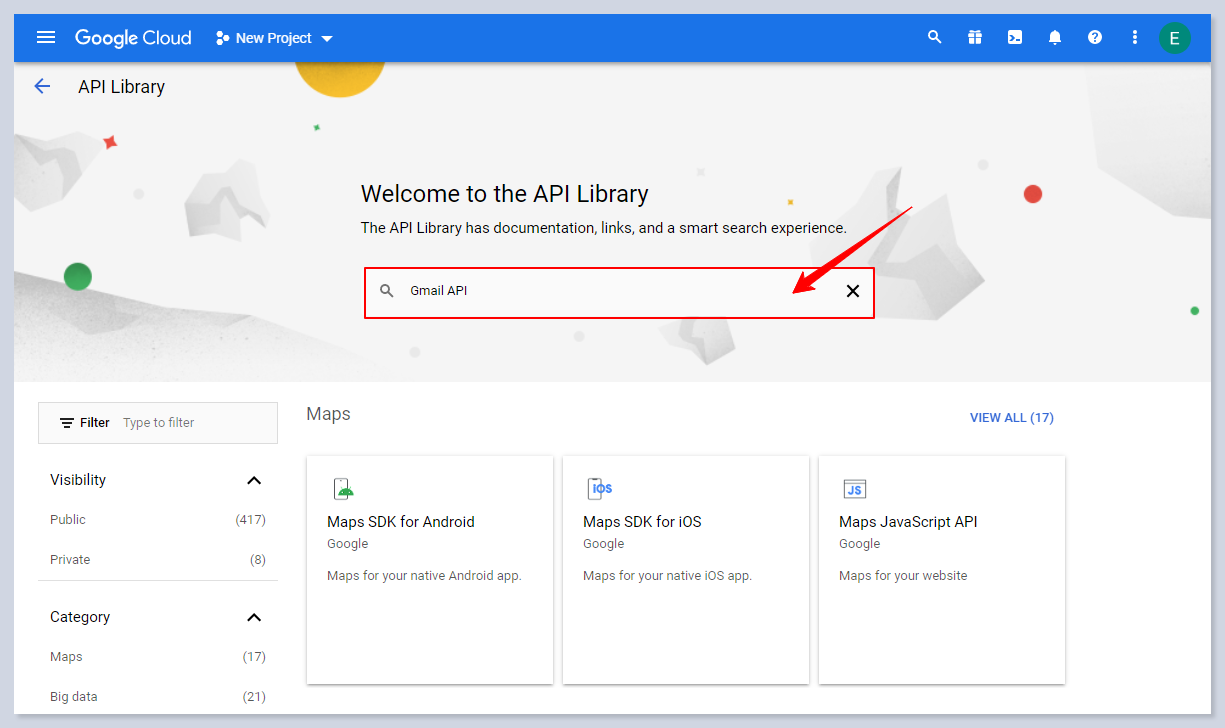
Task: Open the Maps SDK for iOS card
Action: point(686,570)
